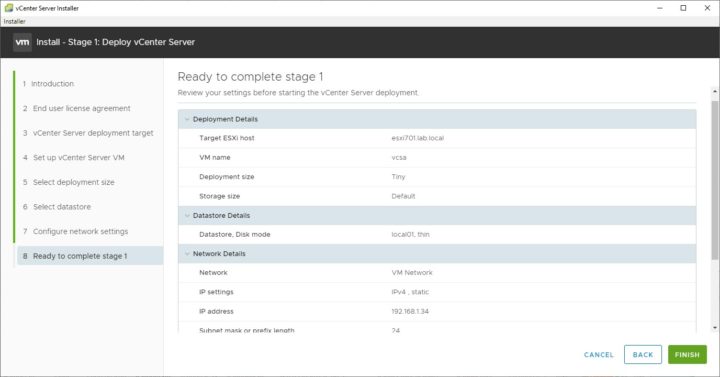Viewport: 720px width, 377px height.
Task: Click the Ready to complete stage 1 heading
Action: coord(250,77)
